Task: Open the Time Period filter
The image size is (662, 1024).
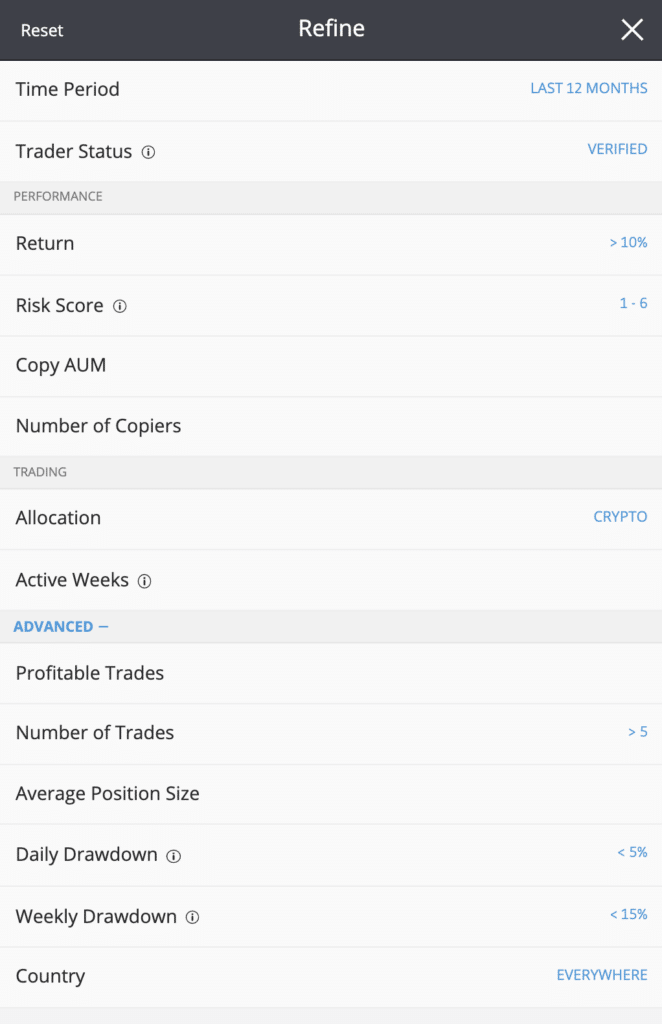Action: tap(331, 90)
